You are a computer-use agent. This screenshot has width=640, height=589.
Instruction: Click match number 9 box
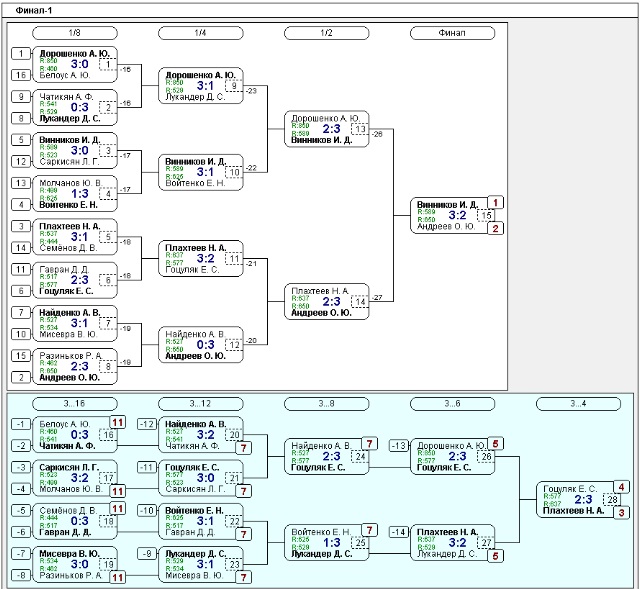(x=234, y=86)
